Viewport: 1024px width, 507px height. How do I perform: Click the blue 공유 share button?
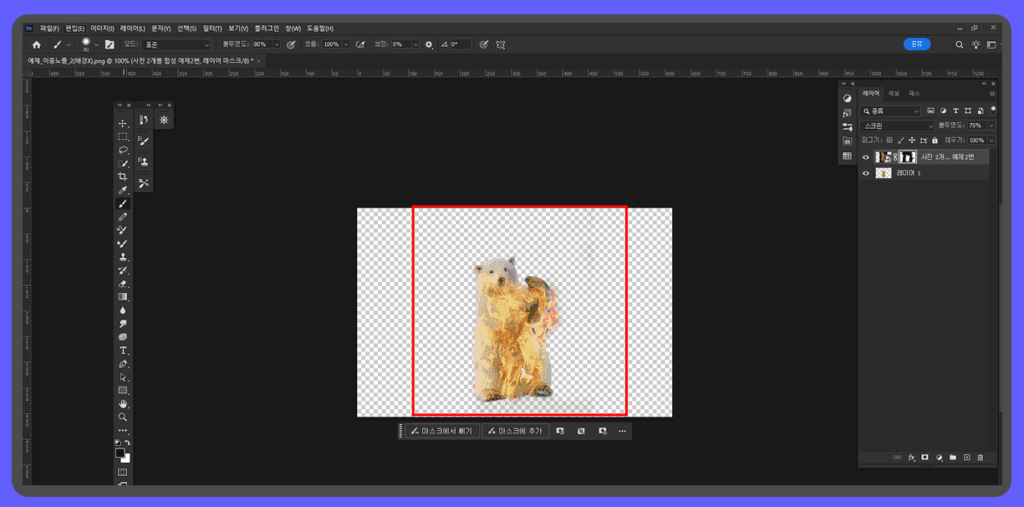[917, 44]
